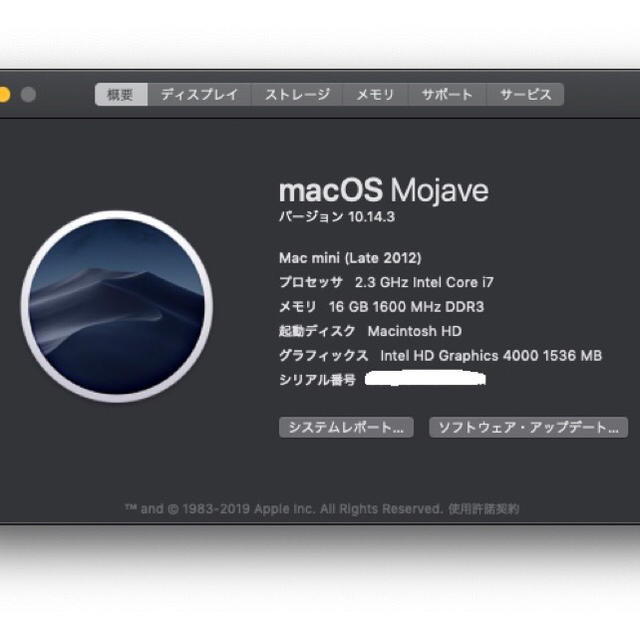Image resolution: width=640 pixels, height=640 pixels.
Task: Click the ソフトウェア・アップデート... button
Action: [528, 427]
